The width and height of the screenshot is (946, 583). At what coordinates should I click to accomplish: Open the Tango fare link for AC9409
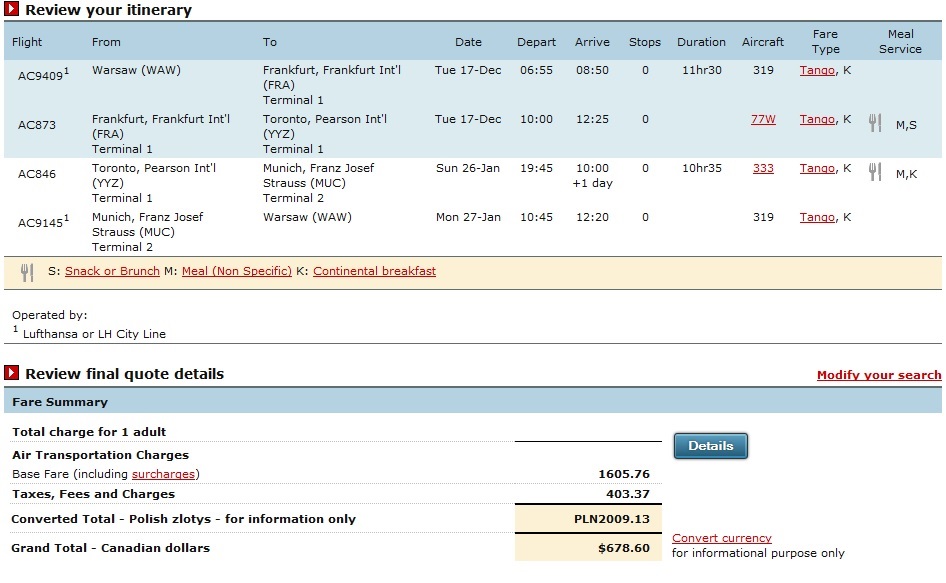click(x=817, y=70)
